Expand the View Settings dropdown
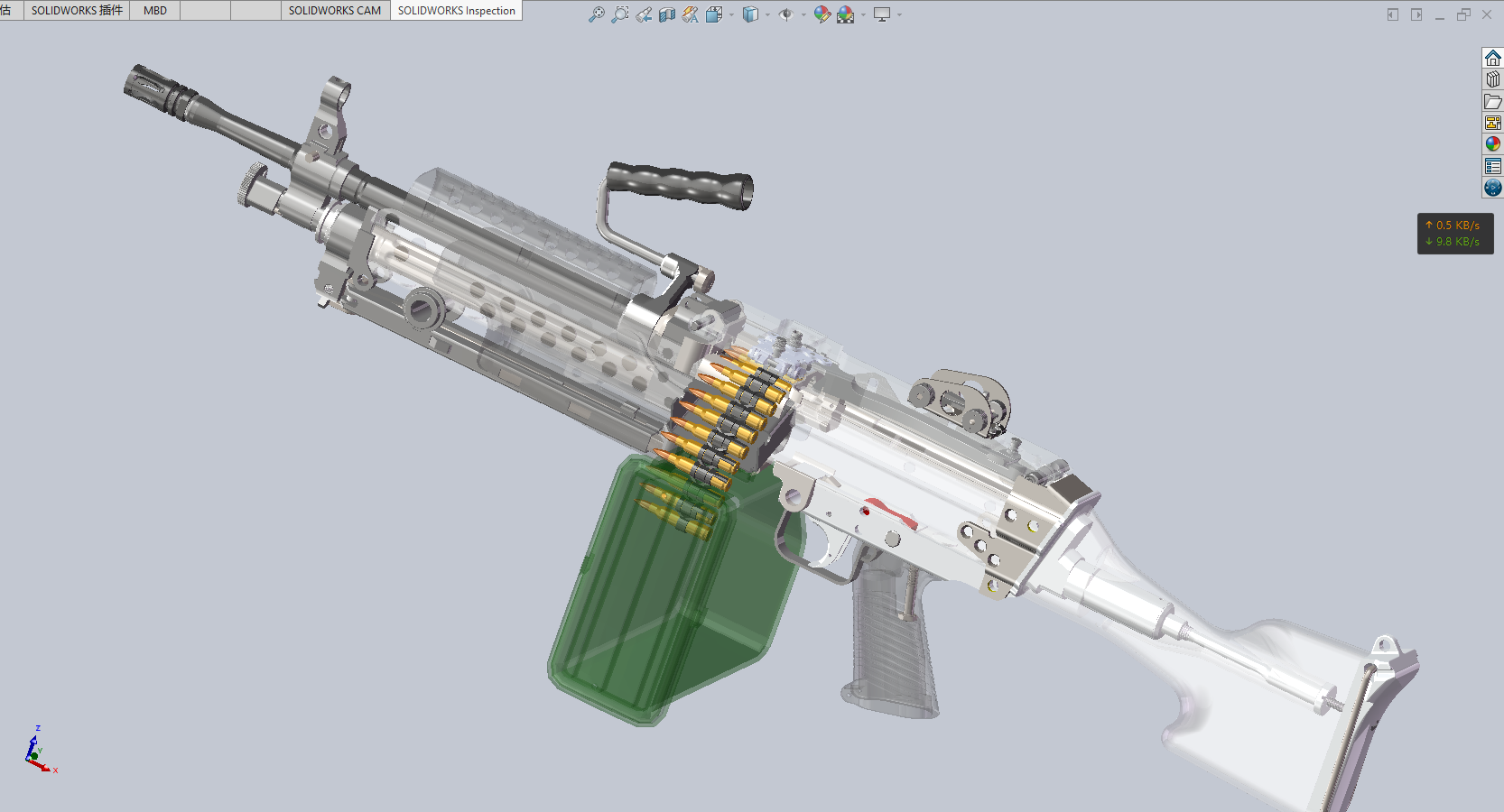Image resolution: width=1504 pixels, height=812 pixels. (900, 15)
